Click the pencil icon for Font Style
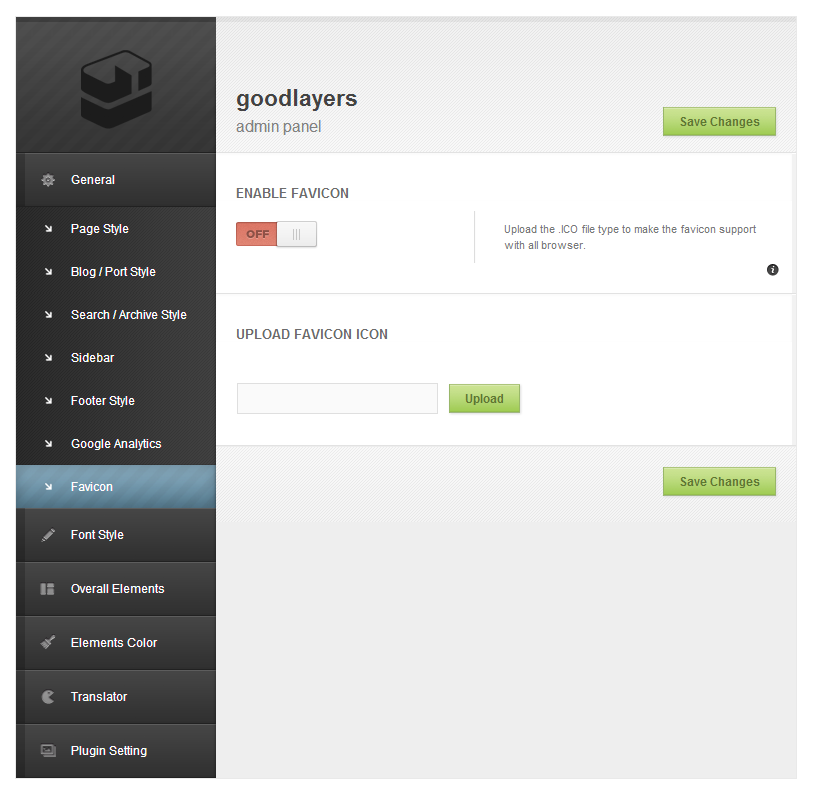The height and width of the screenshot is (796, 815). [x=48, y=535]
